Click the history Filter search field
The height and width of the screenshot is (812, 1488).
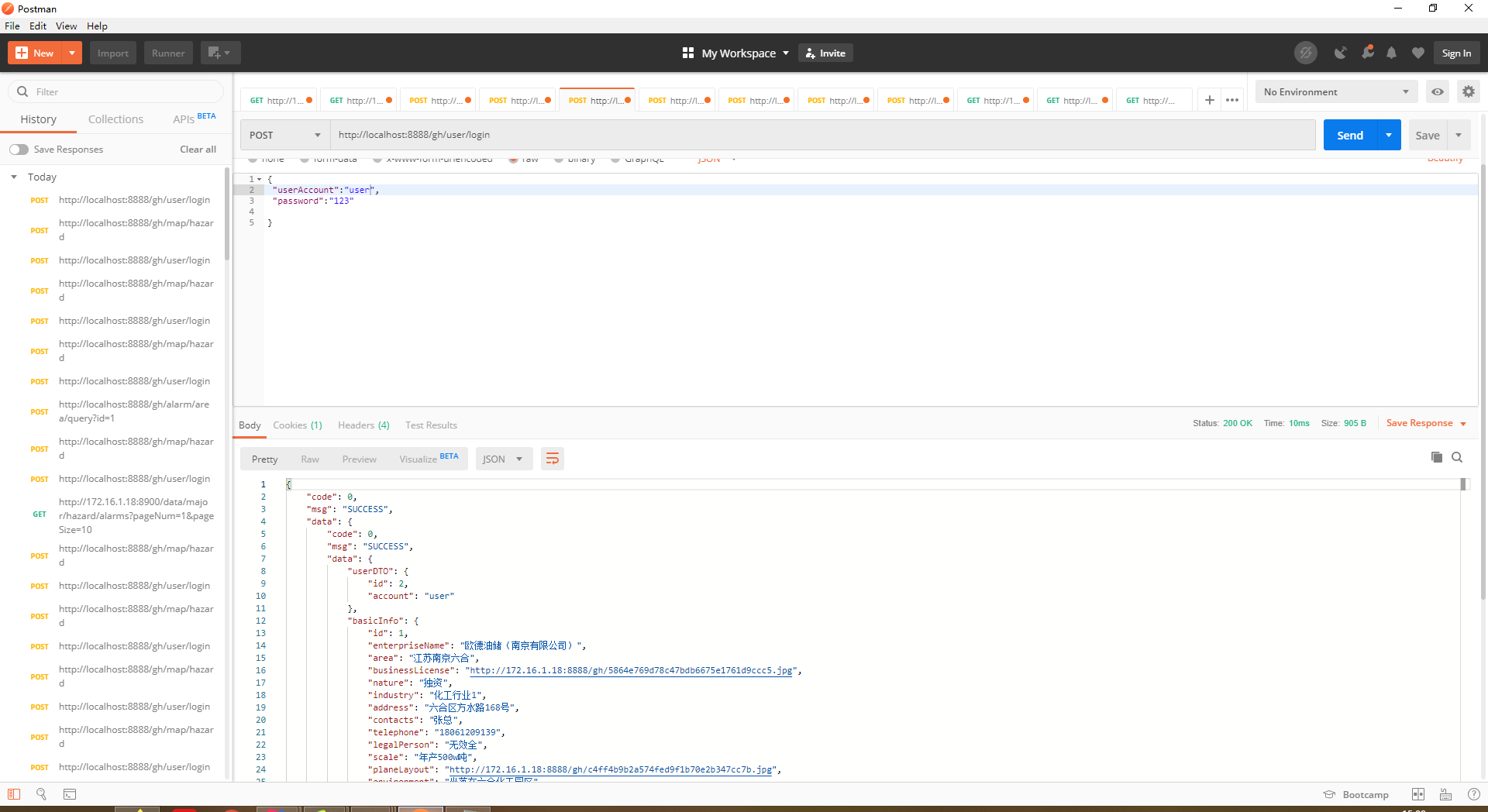point(116,91)
